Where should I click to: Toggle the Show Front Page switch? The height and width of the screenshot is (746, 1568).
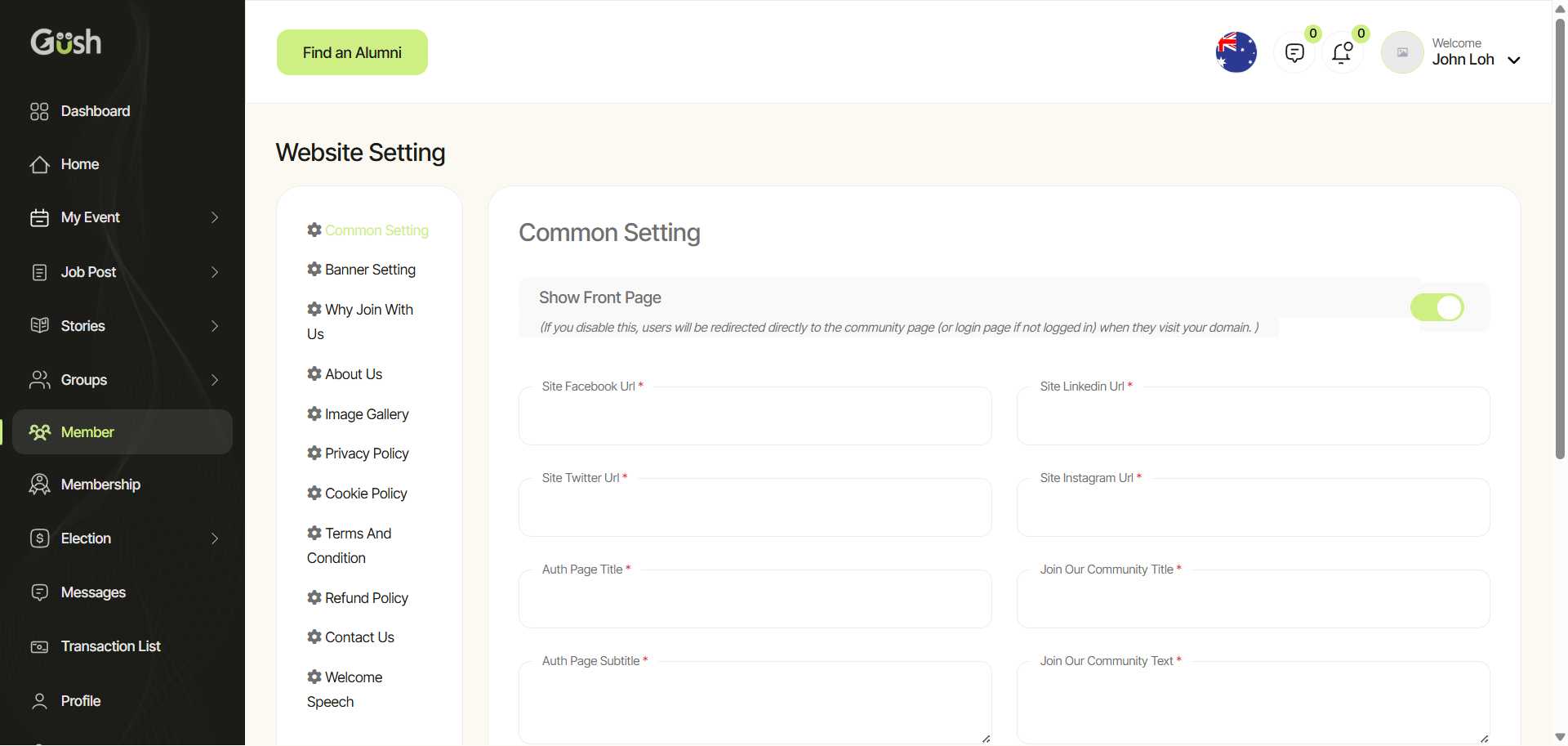point(1437,307)
